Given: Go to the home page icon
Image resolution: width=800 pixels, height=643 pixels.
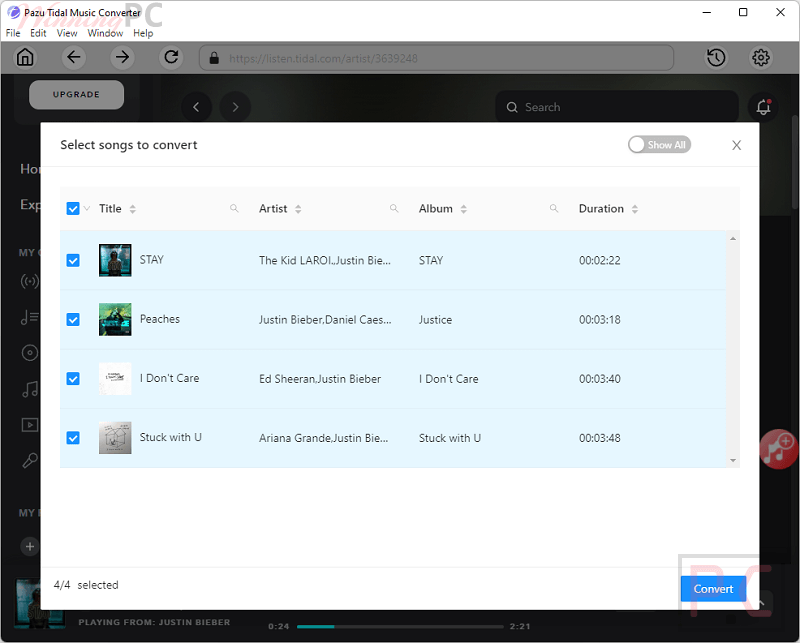Looking at the screenshot, I should (x=24, y=57).
